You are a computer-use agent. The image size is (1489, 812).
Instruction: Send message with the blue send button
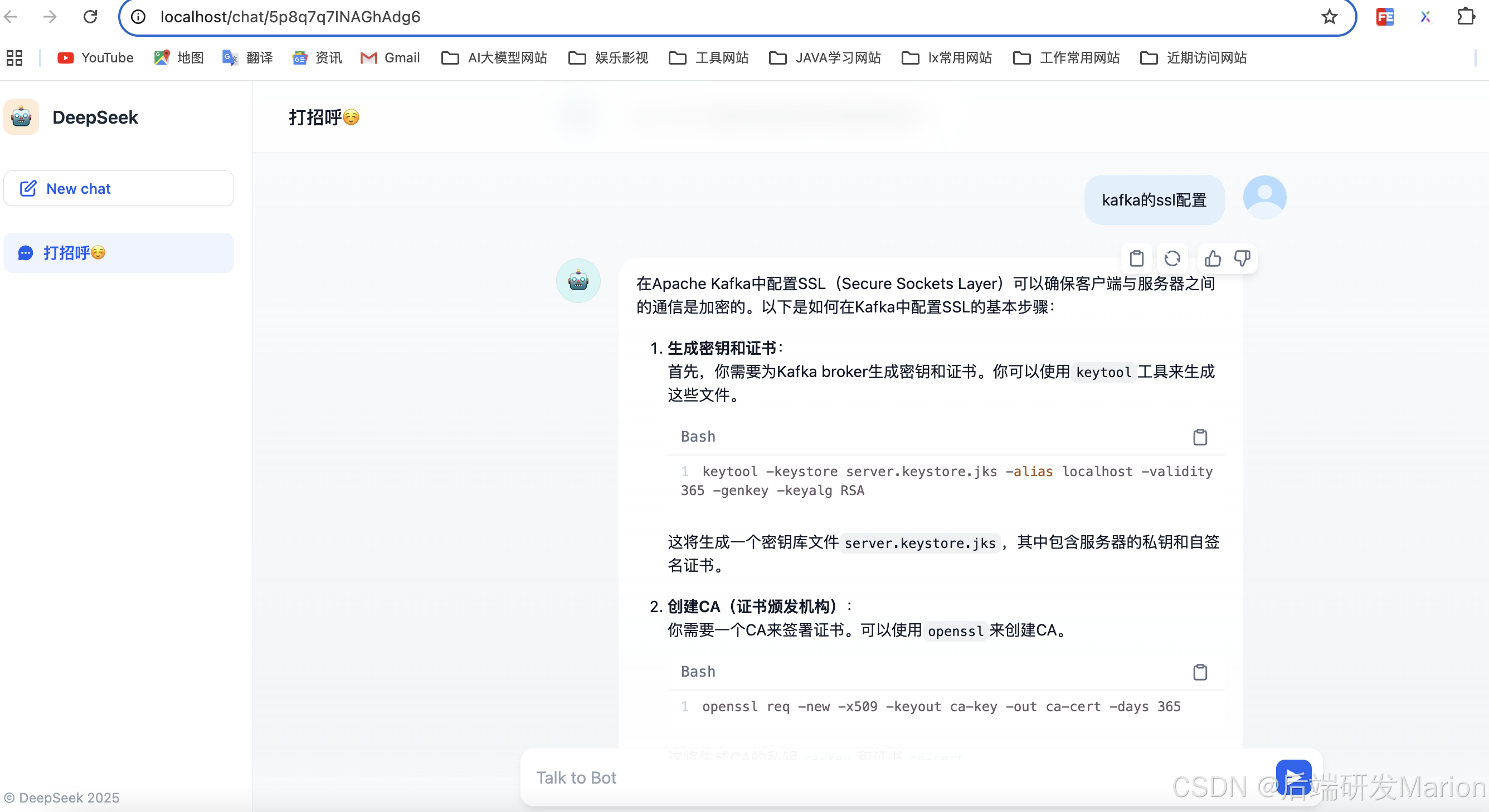[1293, 777]
